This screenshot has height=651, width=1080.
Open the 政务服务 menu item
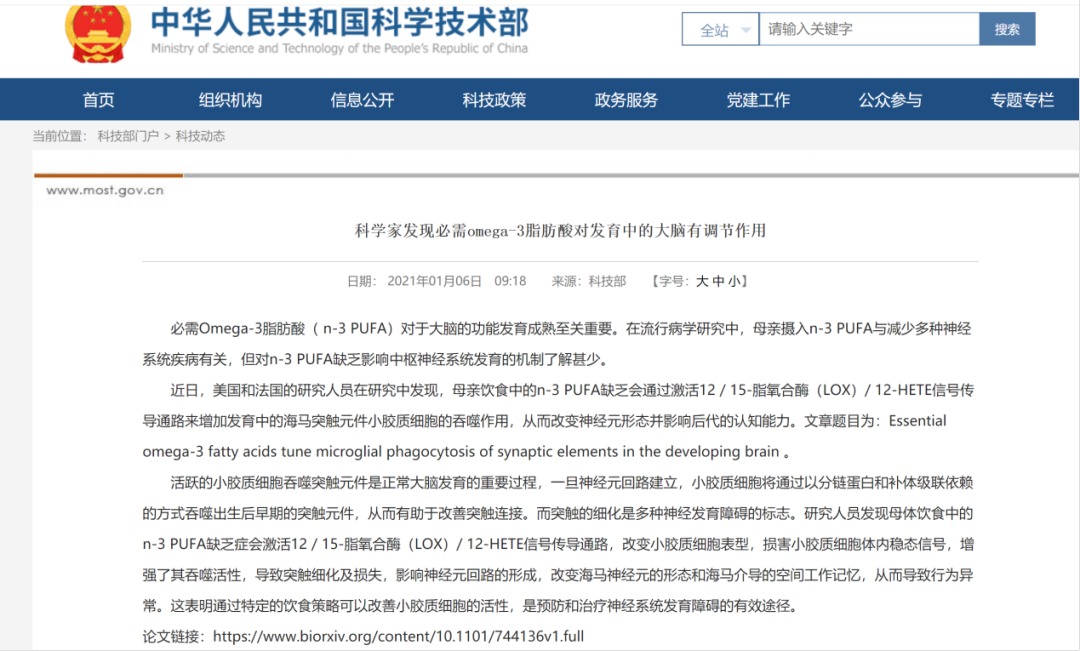626,100
